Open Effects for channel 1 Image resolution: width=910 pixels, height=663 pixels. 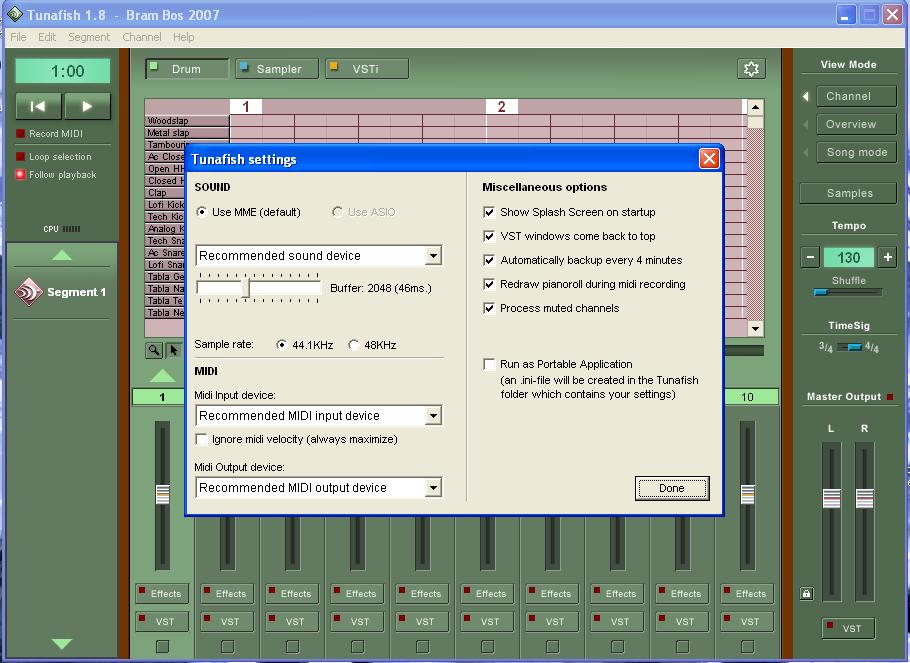coord(162,594)
